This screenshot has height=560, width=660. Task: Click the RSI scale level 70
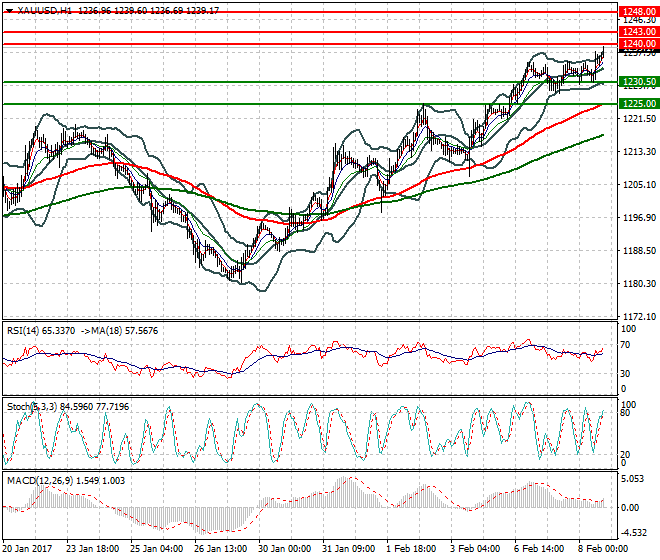(625, 345)
